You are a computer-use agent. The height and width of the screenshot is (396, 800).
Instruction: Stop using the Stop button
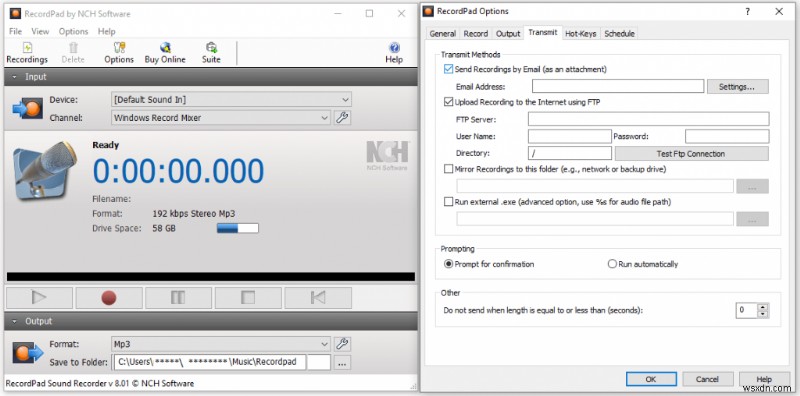tap(248, 298)
